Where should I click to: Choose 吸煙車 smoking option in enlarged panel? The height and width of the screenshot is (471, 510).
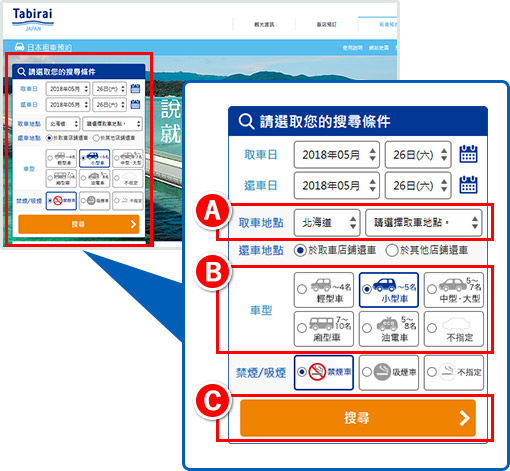pyautogui.click(x=389, y=372)
